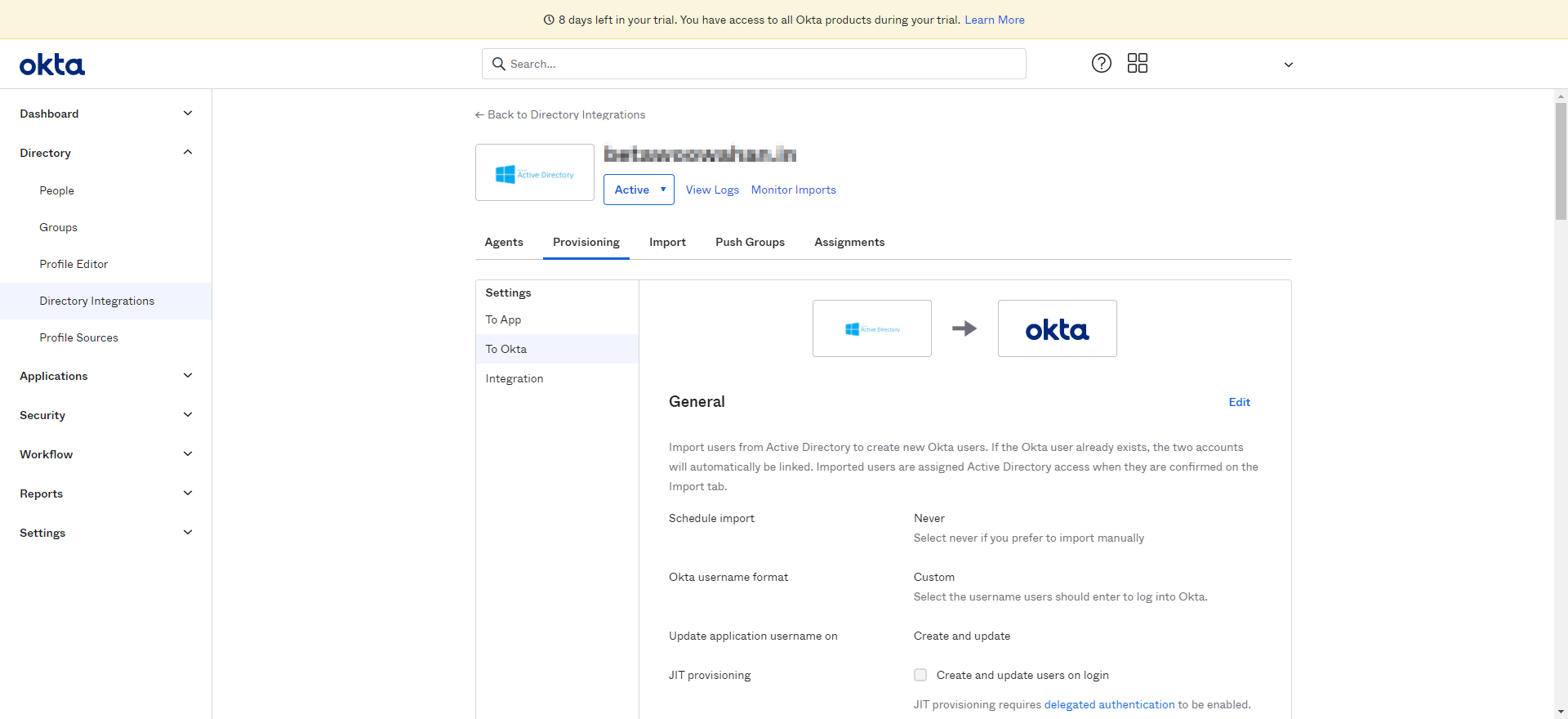The height and width of the screenshot is (719, 1568).
Task: Expand the Dashboard menu
Action: click(x=106, y=114)
